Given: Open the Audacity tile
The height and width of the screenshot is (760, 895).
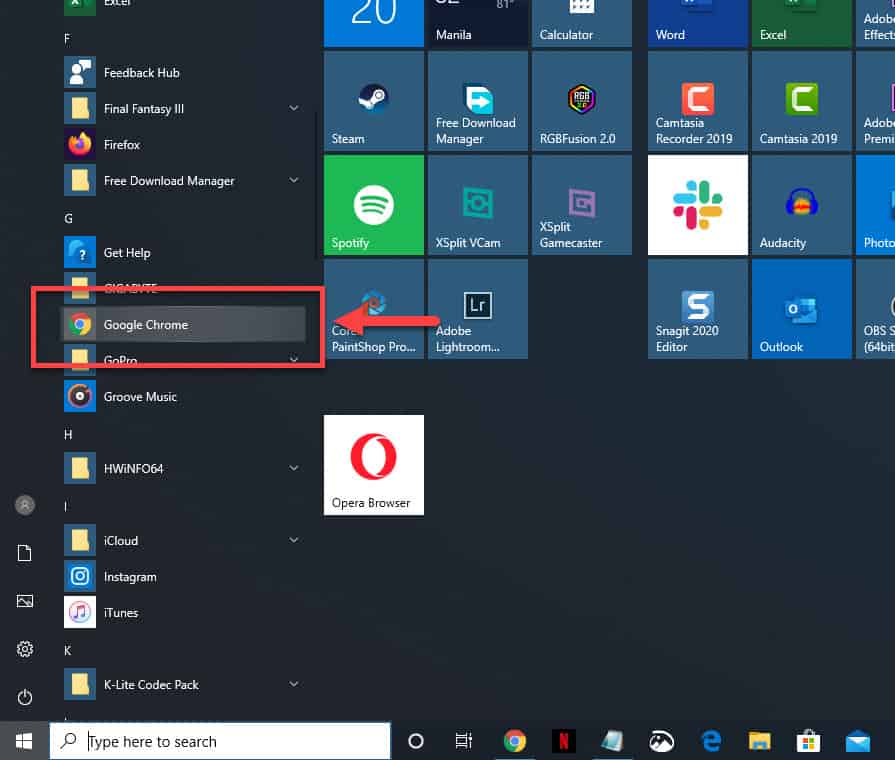Looking at the screenshot, I should click(x=801, y=205).
